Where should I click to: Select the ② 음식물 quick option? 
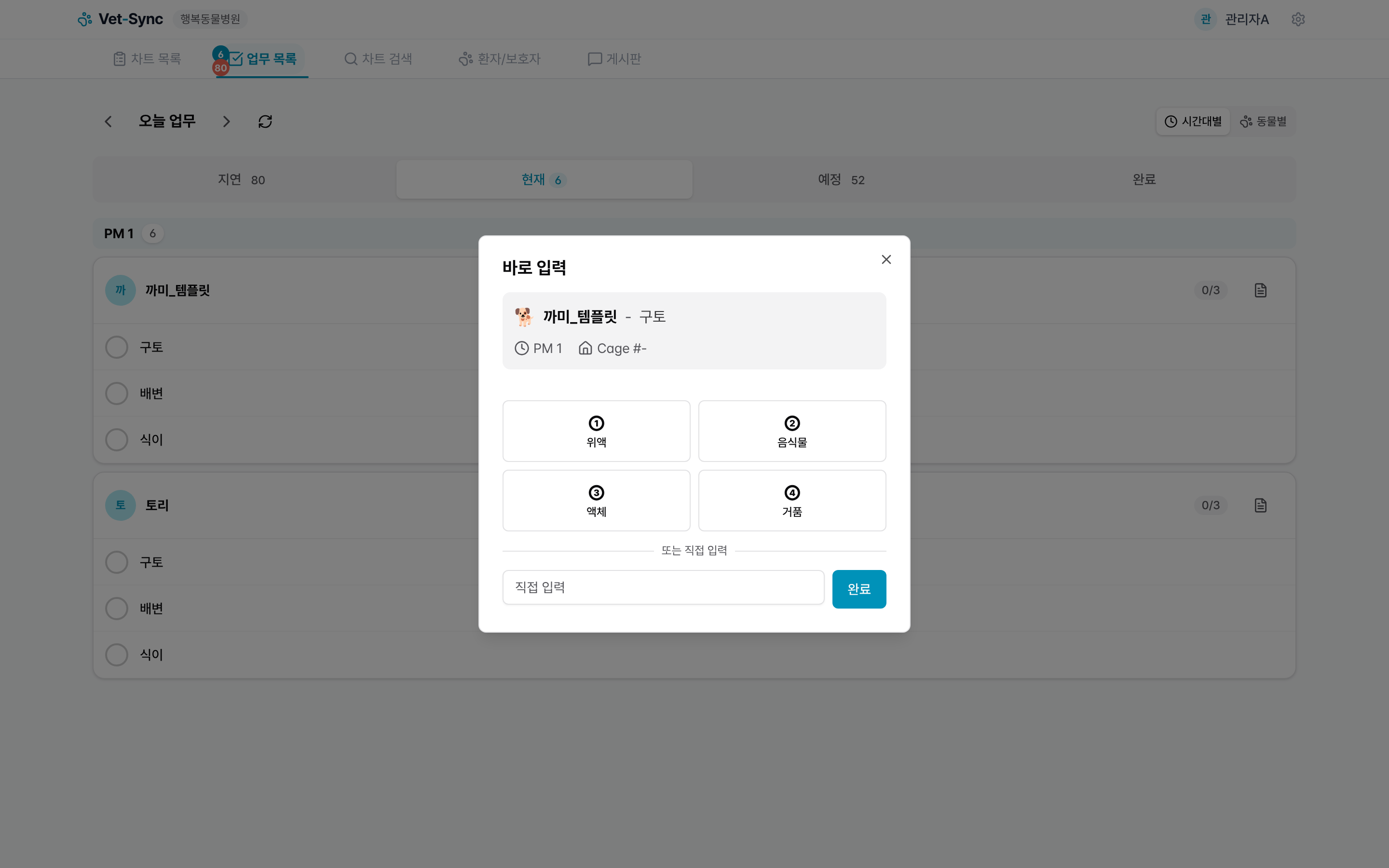pyautogui.click(x=791, y=431)
